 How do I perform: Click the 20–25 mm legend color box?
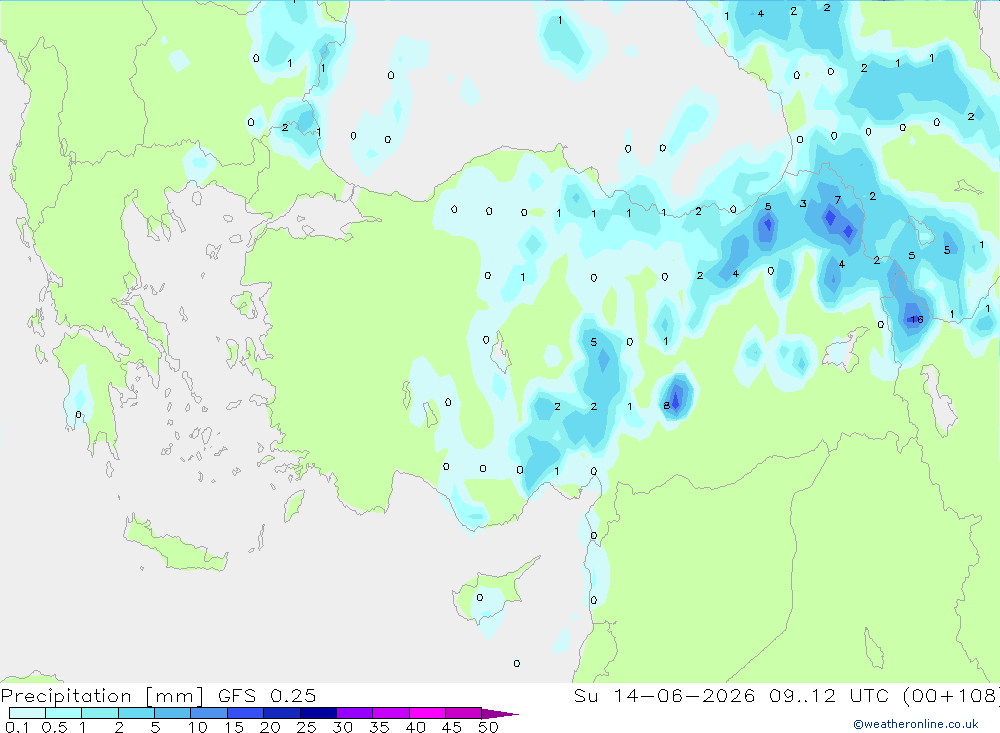(x=282, y=713)
